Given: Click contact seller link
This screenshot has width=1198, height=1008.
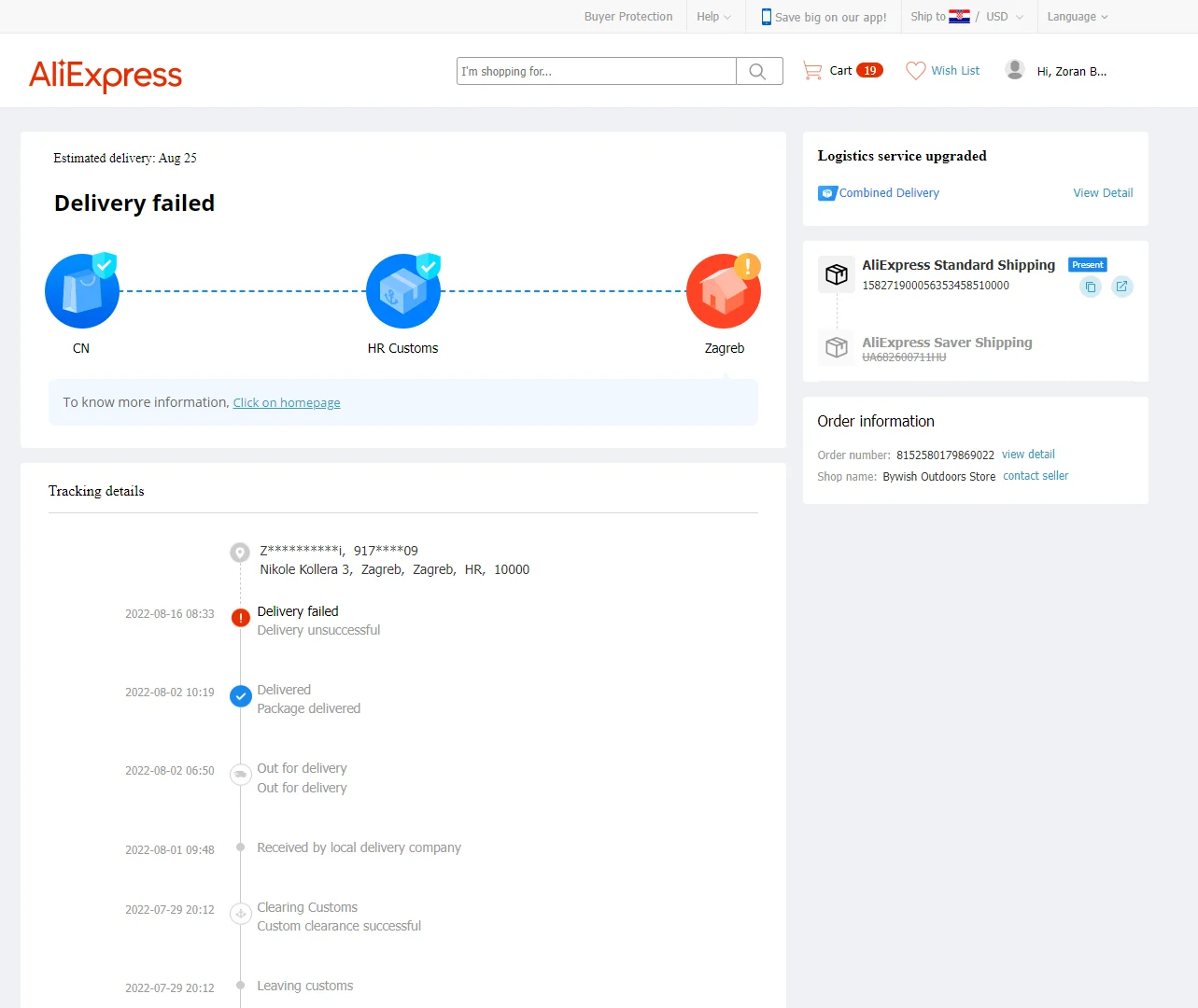Looking at the screenshot, I should tap(1036, 476).
